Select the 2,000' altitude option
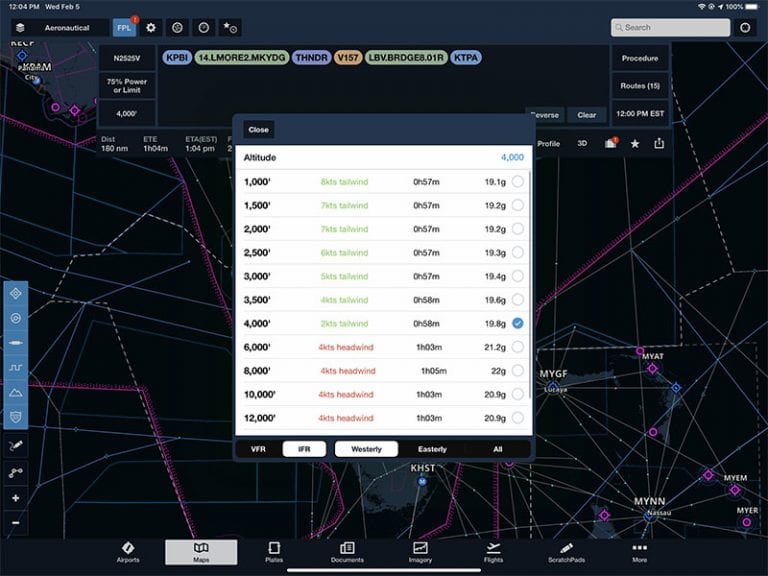768x576 pixels. click(x=384, y=229)
